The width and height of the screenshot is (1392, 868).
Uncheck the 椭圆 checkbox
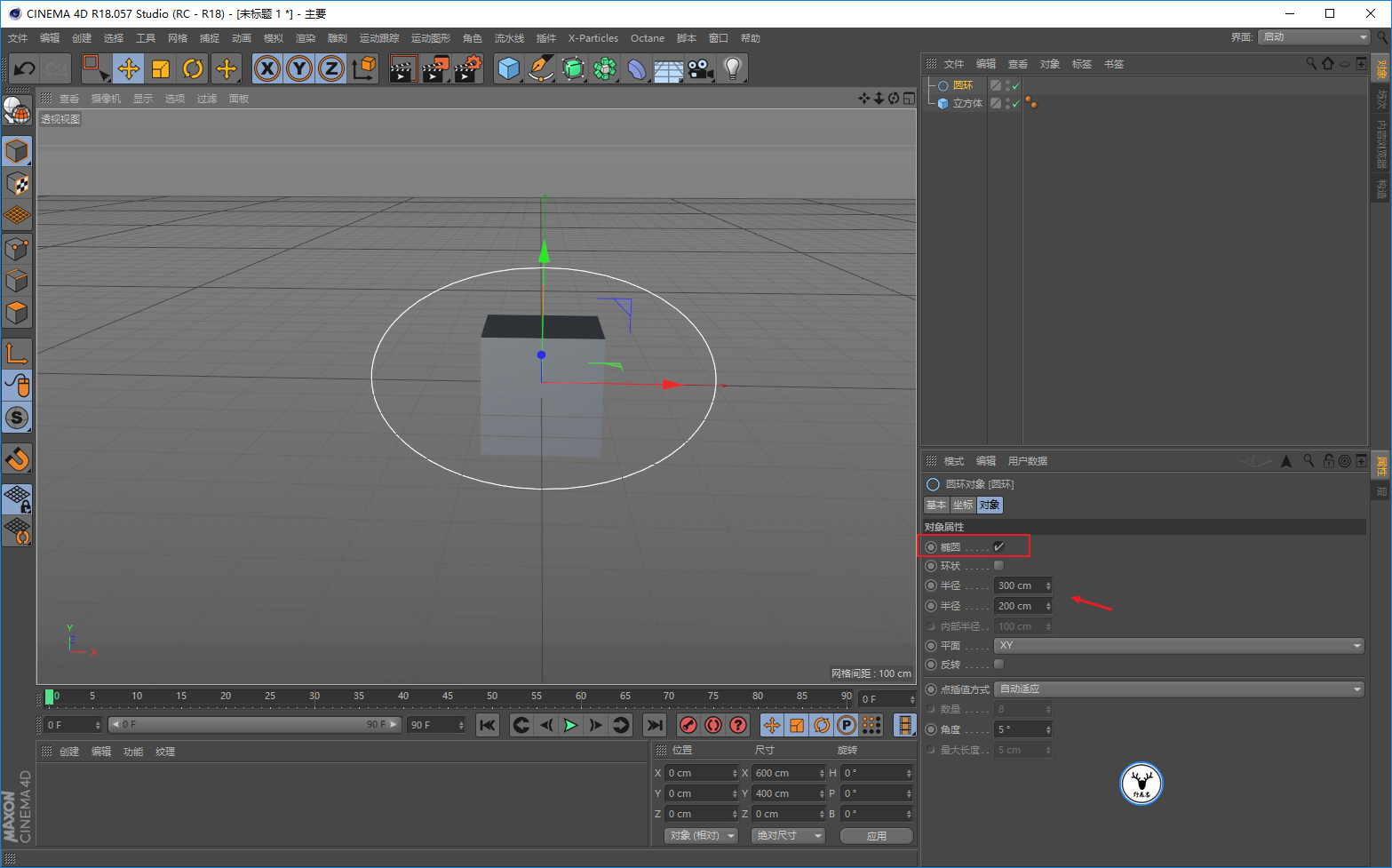(998, 547)
